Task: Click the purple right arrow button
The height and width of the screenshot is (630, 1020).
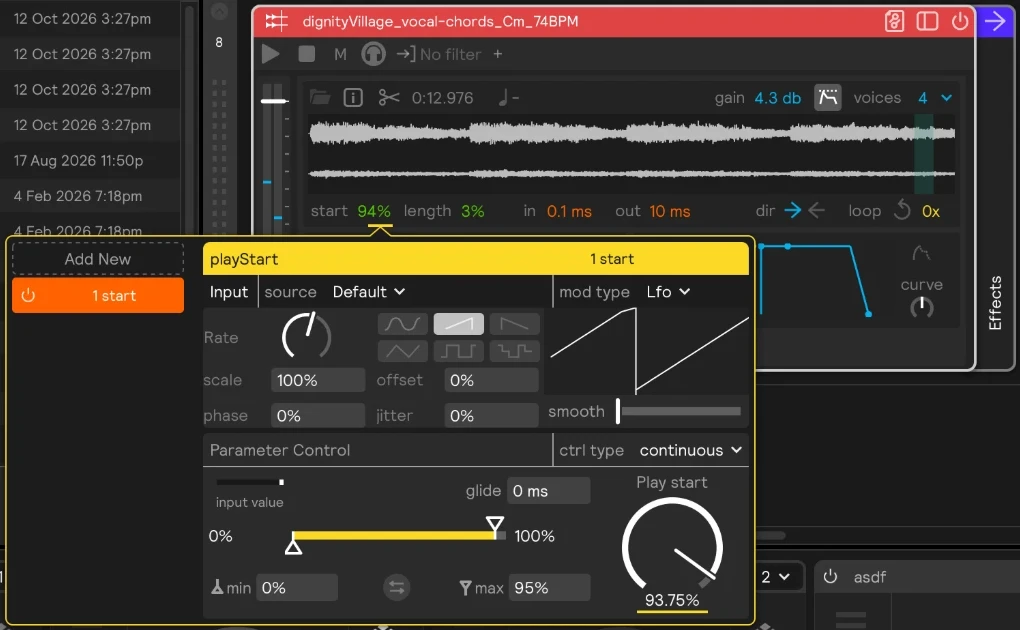Action: click(995, 21)
